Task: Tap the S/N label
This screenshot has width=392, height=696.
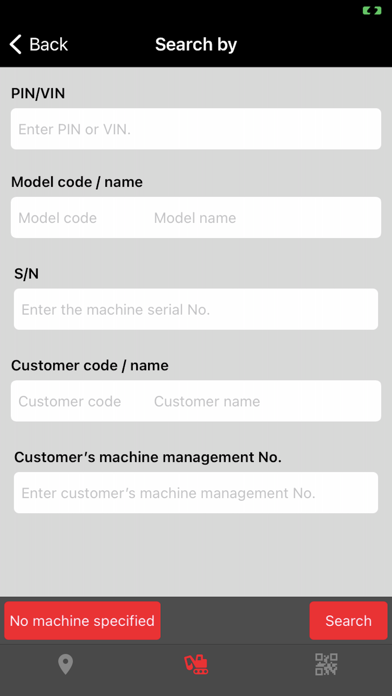Action: (x=26, y=274)
